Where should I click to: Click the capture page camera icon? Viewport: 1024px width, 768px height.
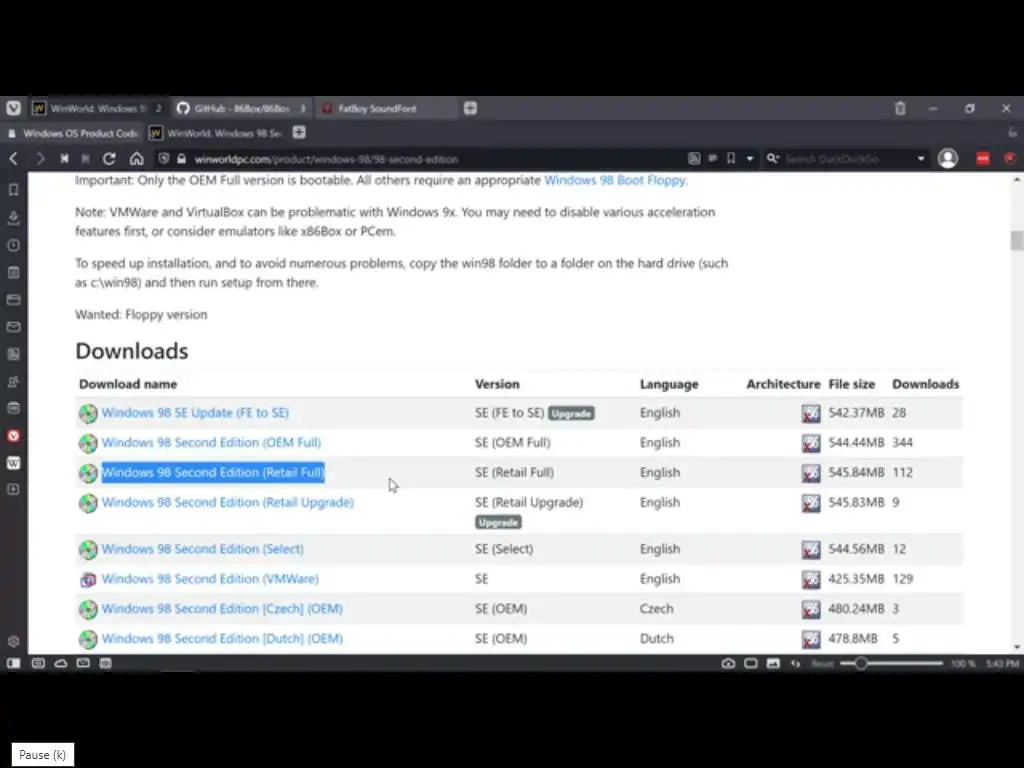click(728, 664)
